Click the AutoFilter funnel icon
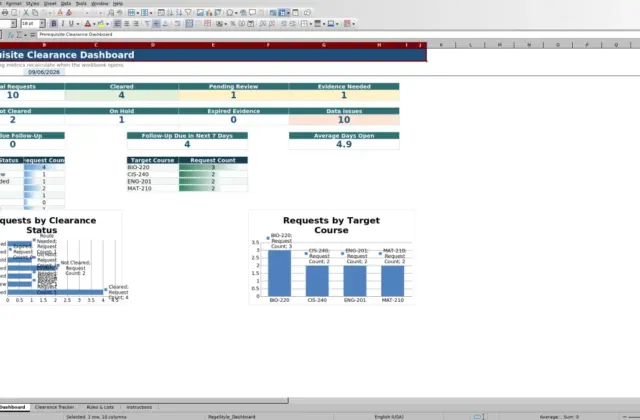 pyautogui.click(x=188, y=13)
